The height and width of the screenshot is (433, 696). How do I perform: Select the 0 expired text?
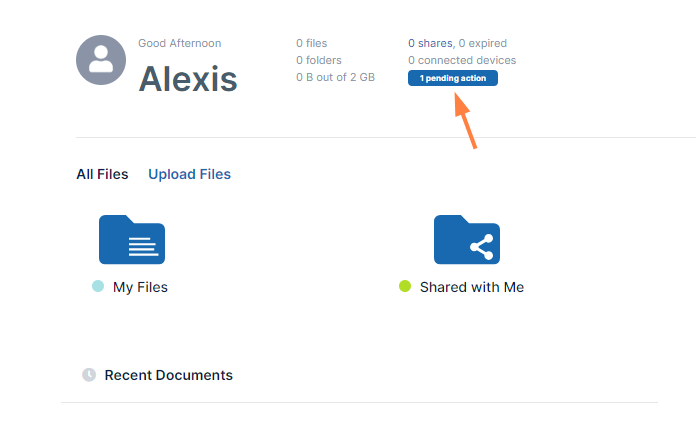[482, 43]
